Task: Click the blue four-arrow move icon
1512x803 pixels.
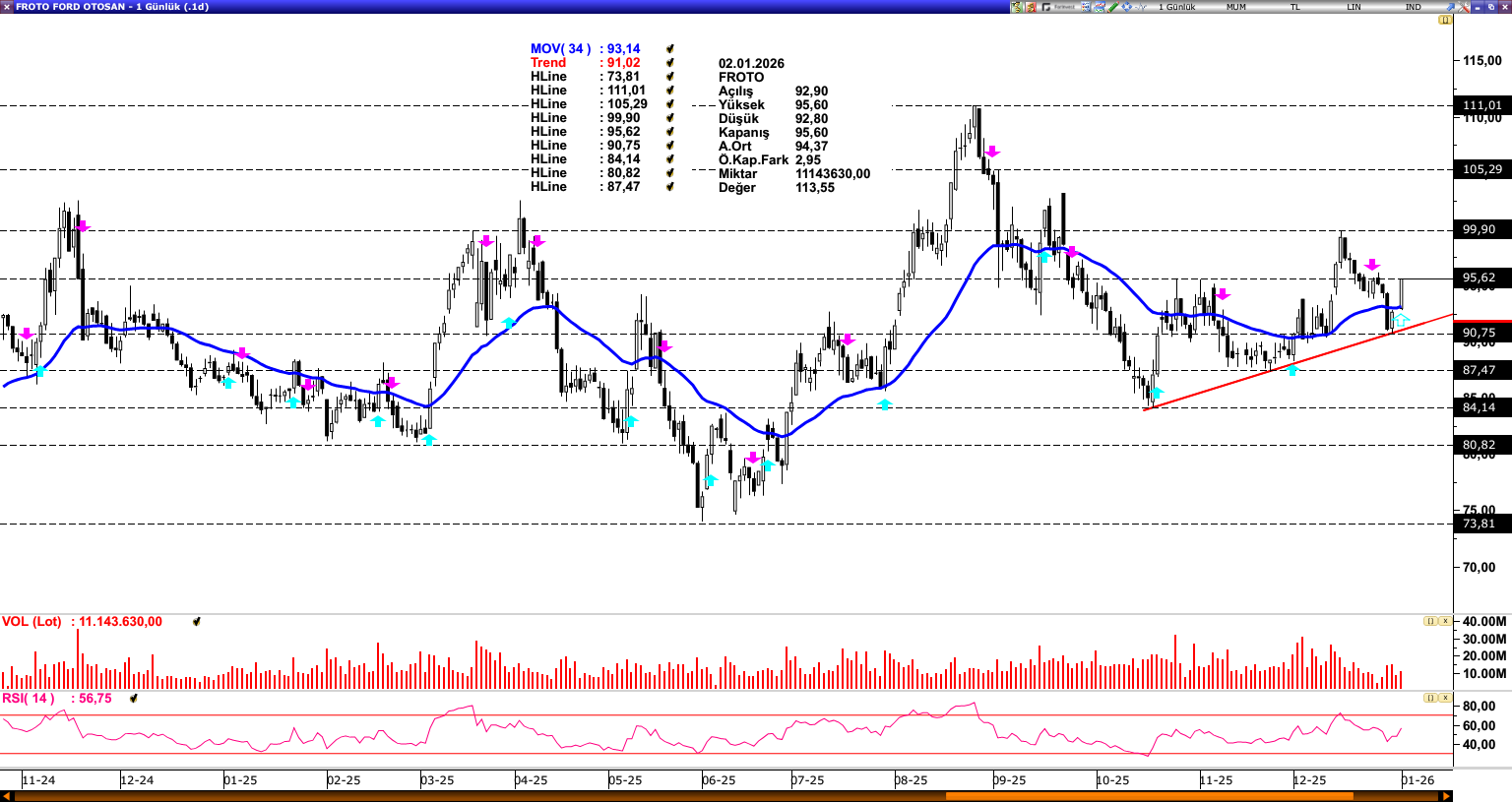Action: [1126, 7]
